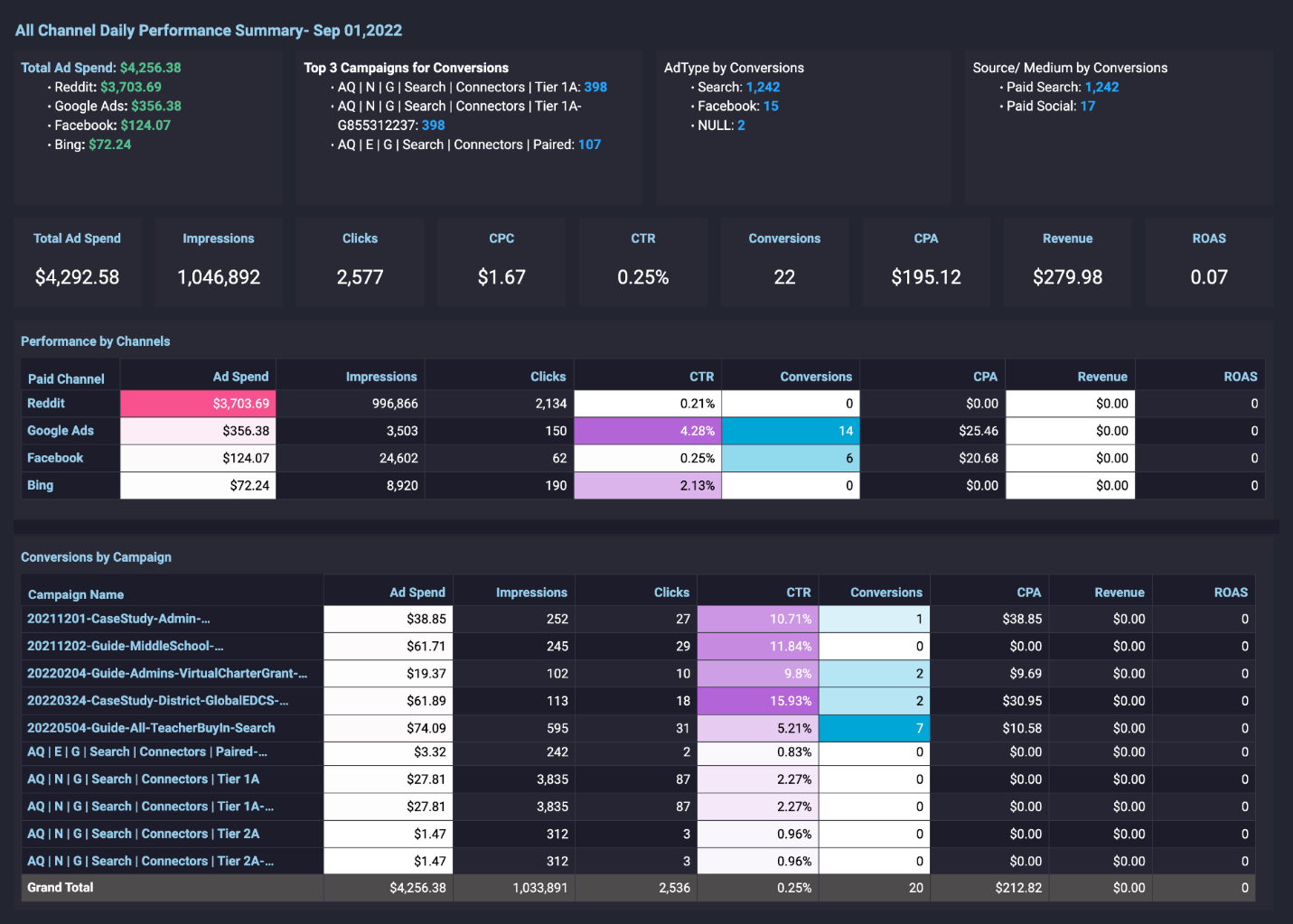Select the Reddit row in Performance by Channels
1293x924 pixels.
tap(45, 403)
